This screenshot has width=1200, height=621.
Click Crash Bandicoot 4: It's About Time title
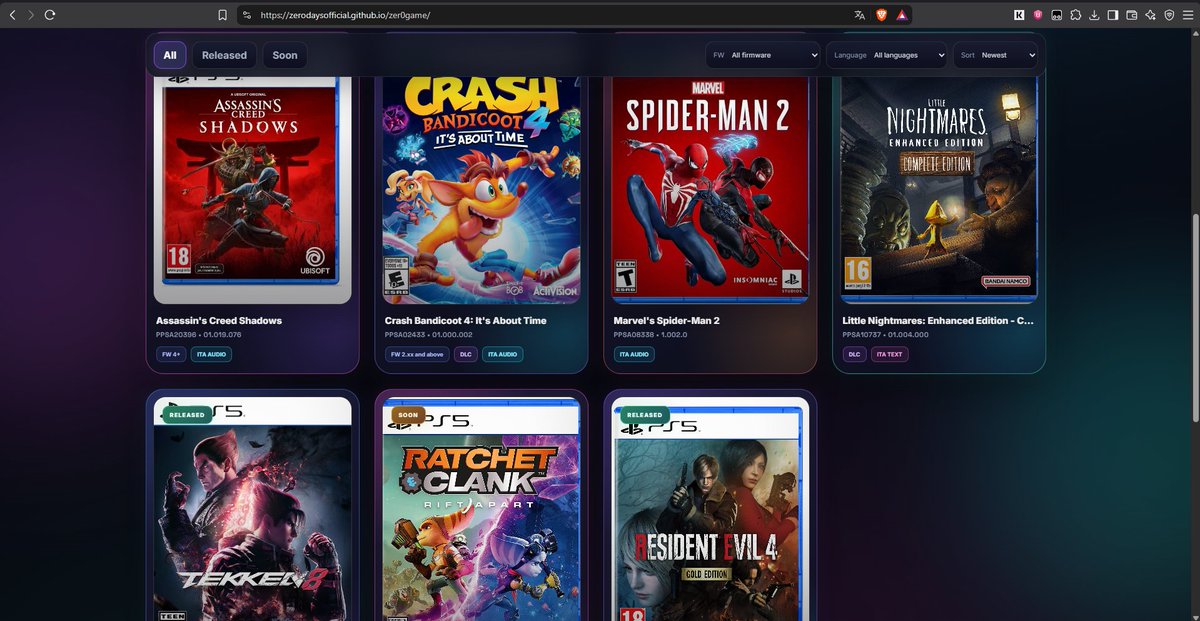(x=466, y=321)
